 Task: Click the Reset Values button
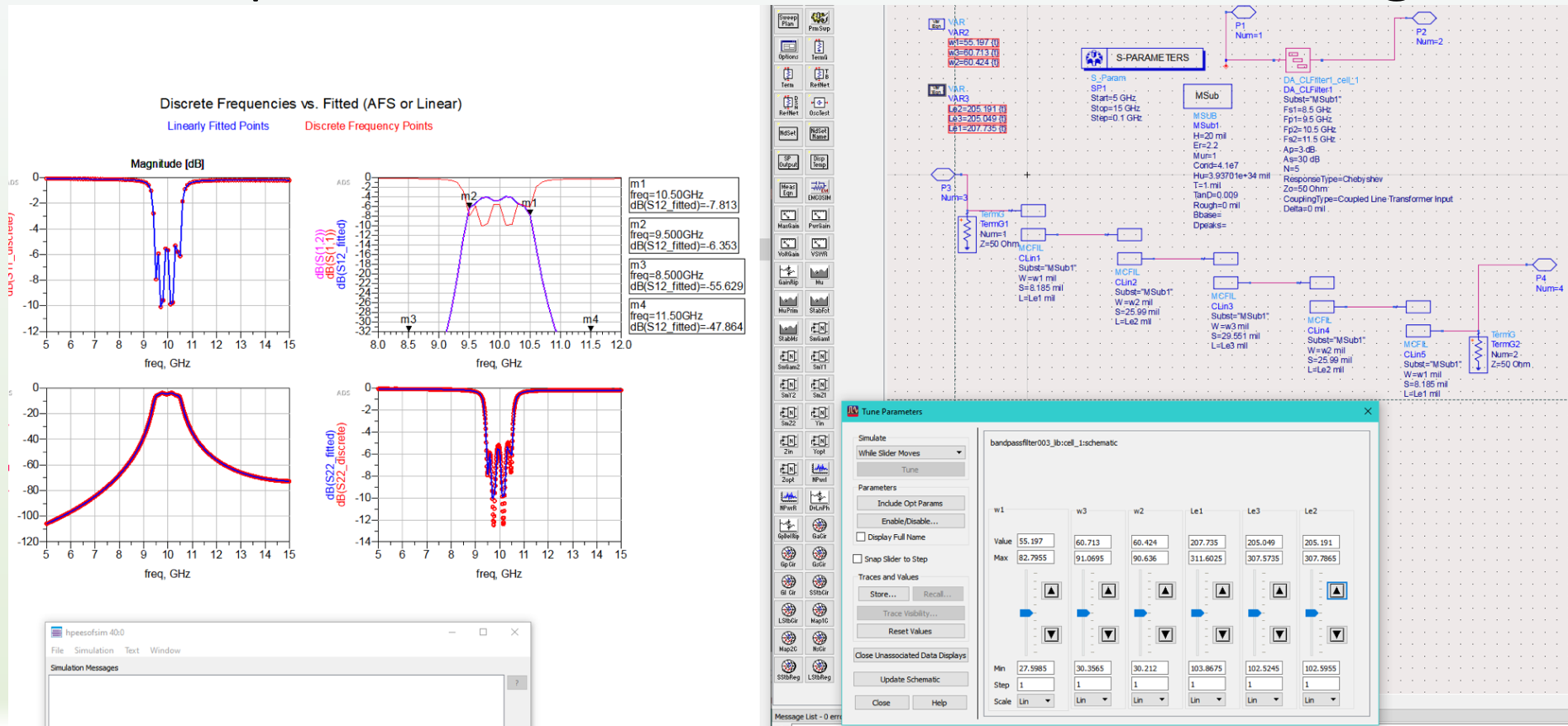tap(910, 631)
